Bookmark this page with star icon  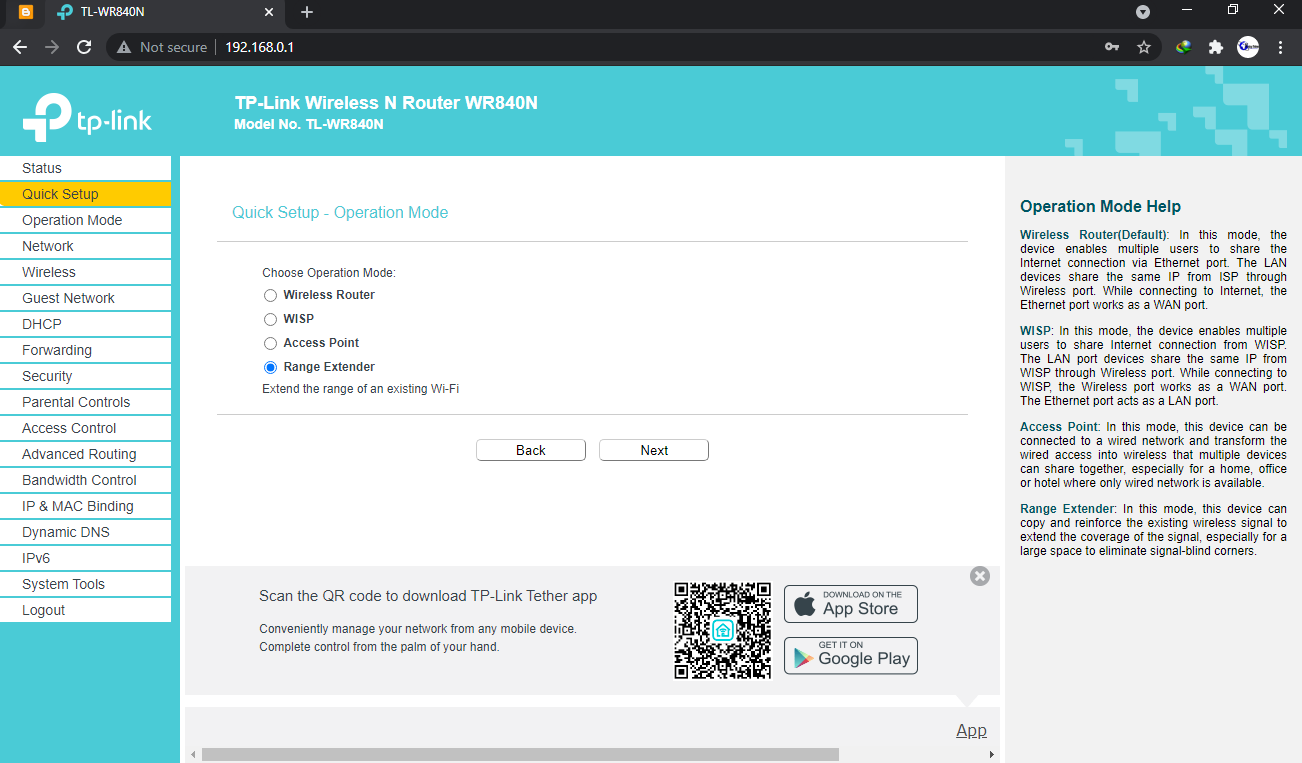(1144, 47)
